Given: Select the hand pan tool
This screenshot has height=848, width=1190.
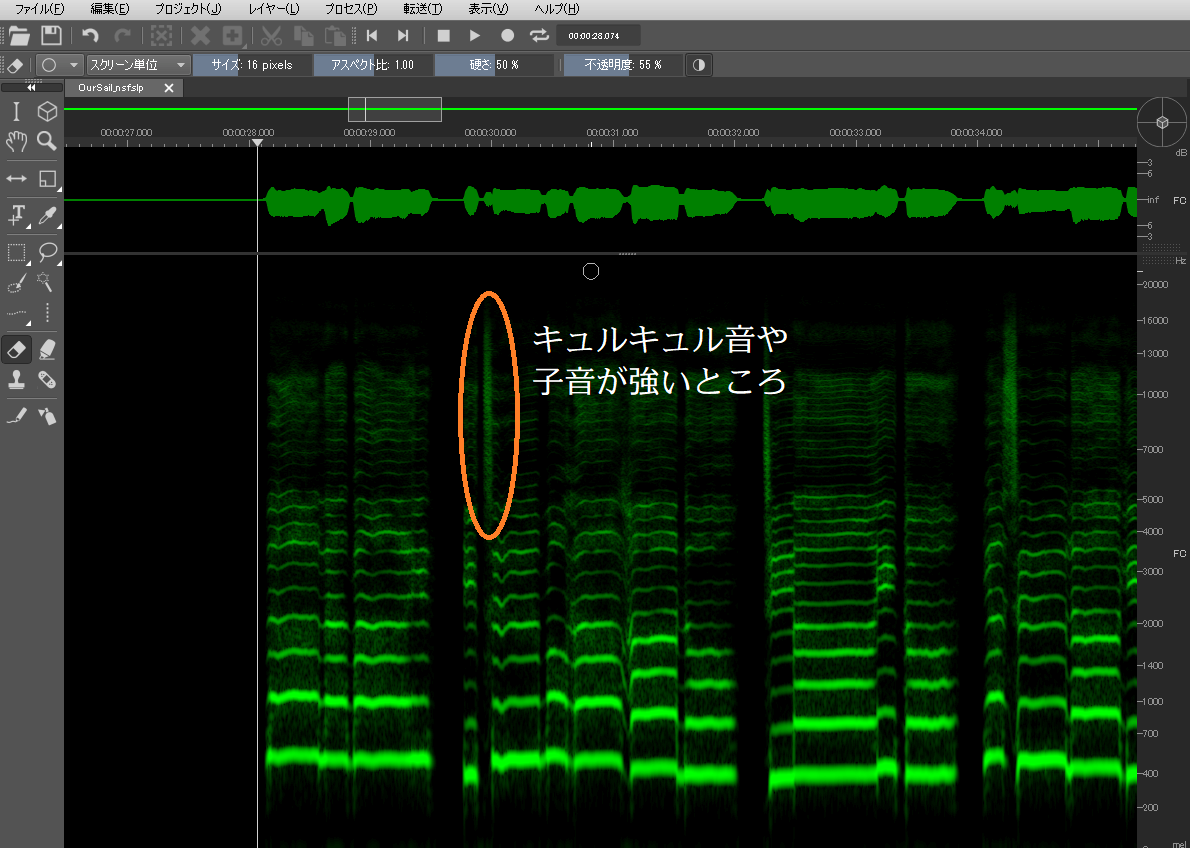Looking at the screenshot, I should pyautogui.click(x=16, y=141).
